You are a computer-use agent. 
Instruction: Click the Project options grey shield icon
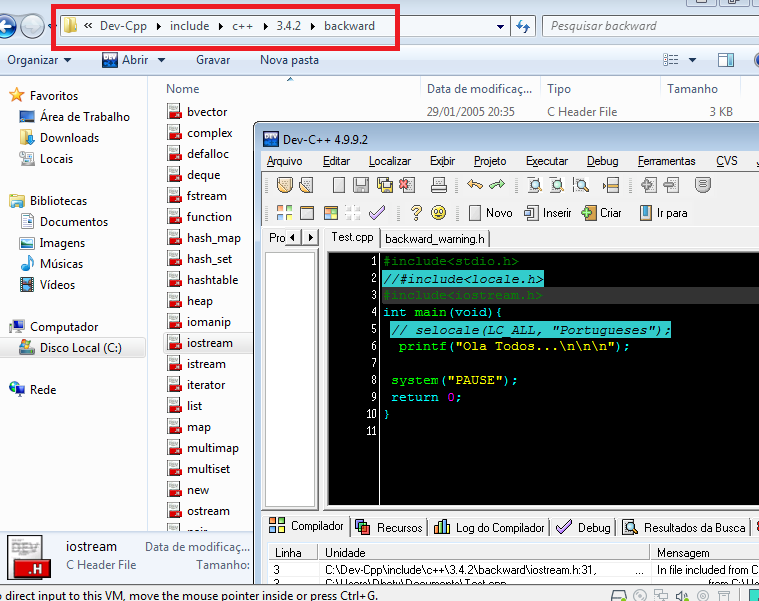(702, 185)
